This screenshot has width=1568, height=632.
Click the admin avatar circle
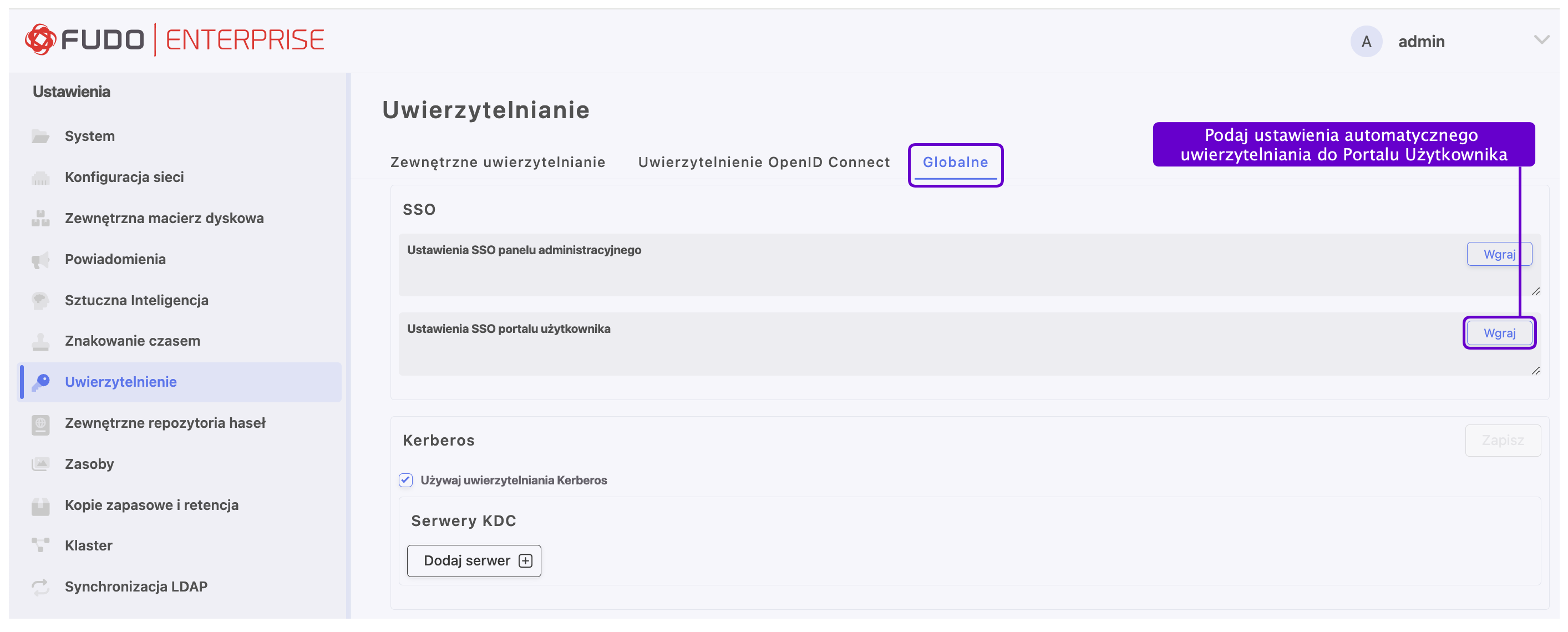[x=1366, y=42]
